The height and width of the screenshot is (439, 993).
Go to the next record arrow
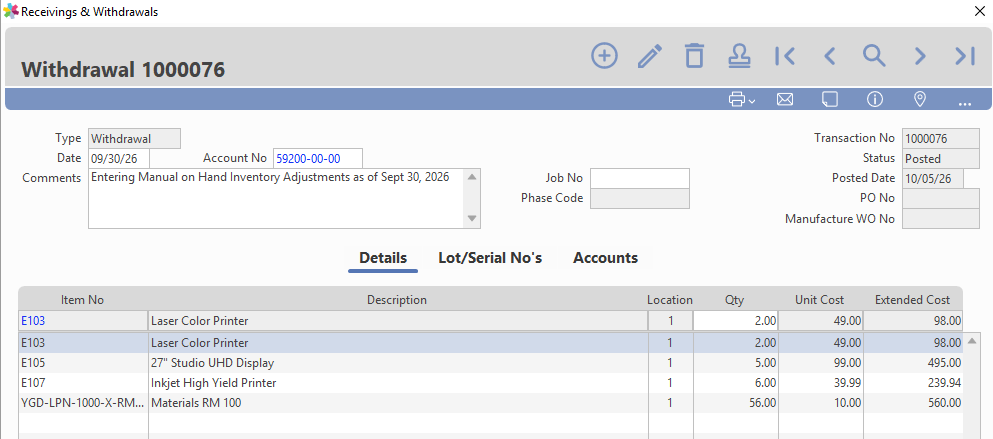coord(920,56)
